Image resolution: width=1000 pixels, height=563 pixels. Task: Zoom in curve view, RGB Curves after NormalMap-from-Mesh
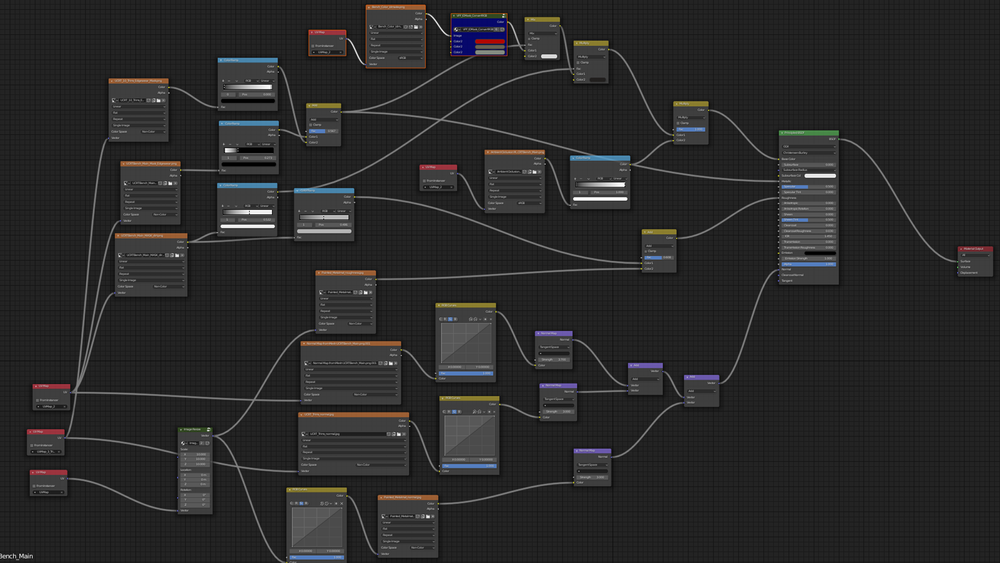point(471,319)
